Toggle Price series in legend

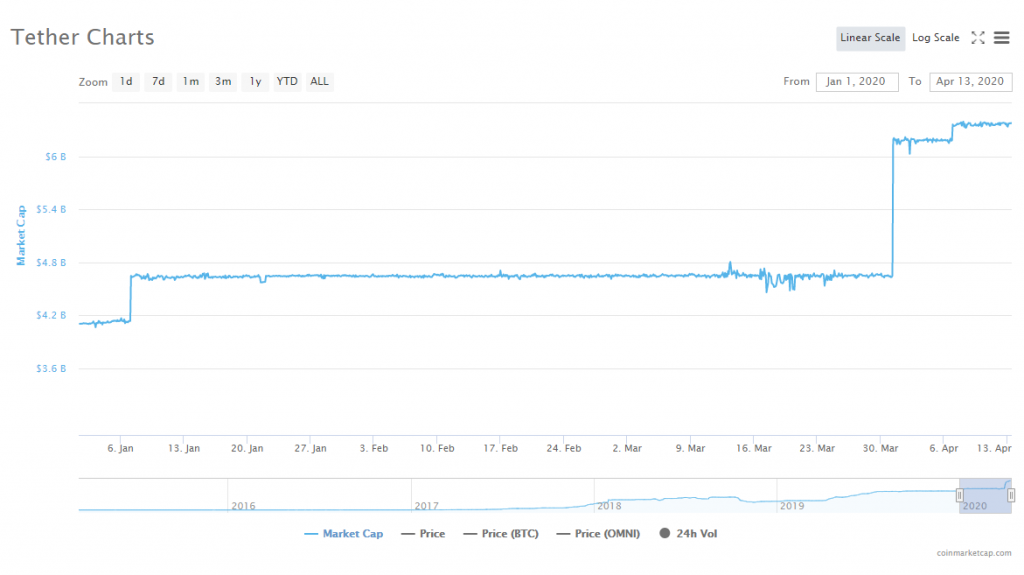click(424, 534)
